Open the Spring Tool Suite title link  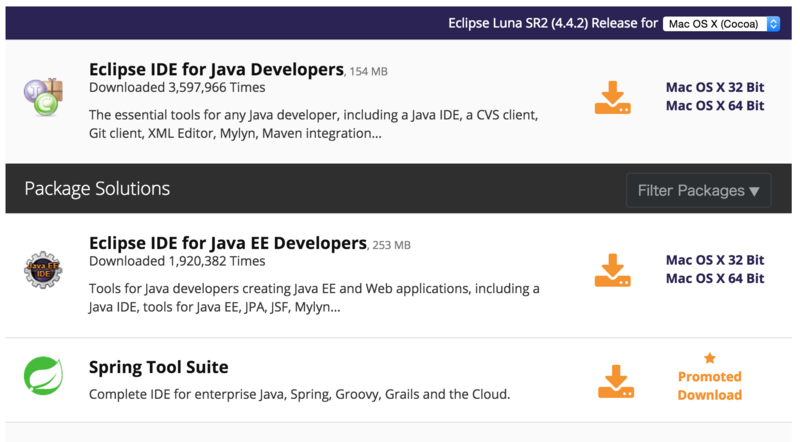coord(158,367)
